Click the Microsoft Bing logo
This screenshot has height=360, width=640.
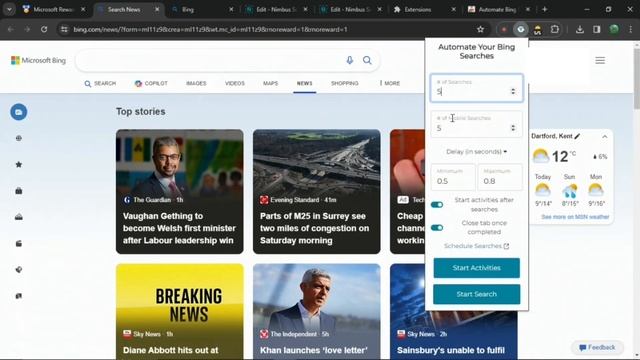[x=38, y=60]
